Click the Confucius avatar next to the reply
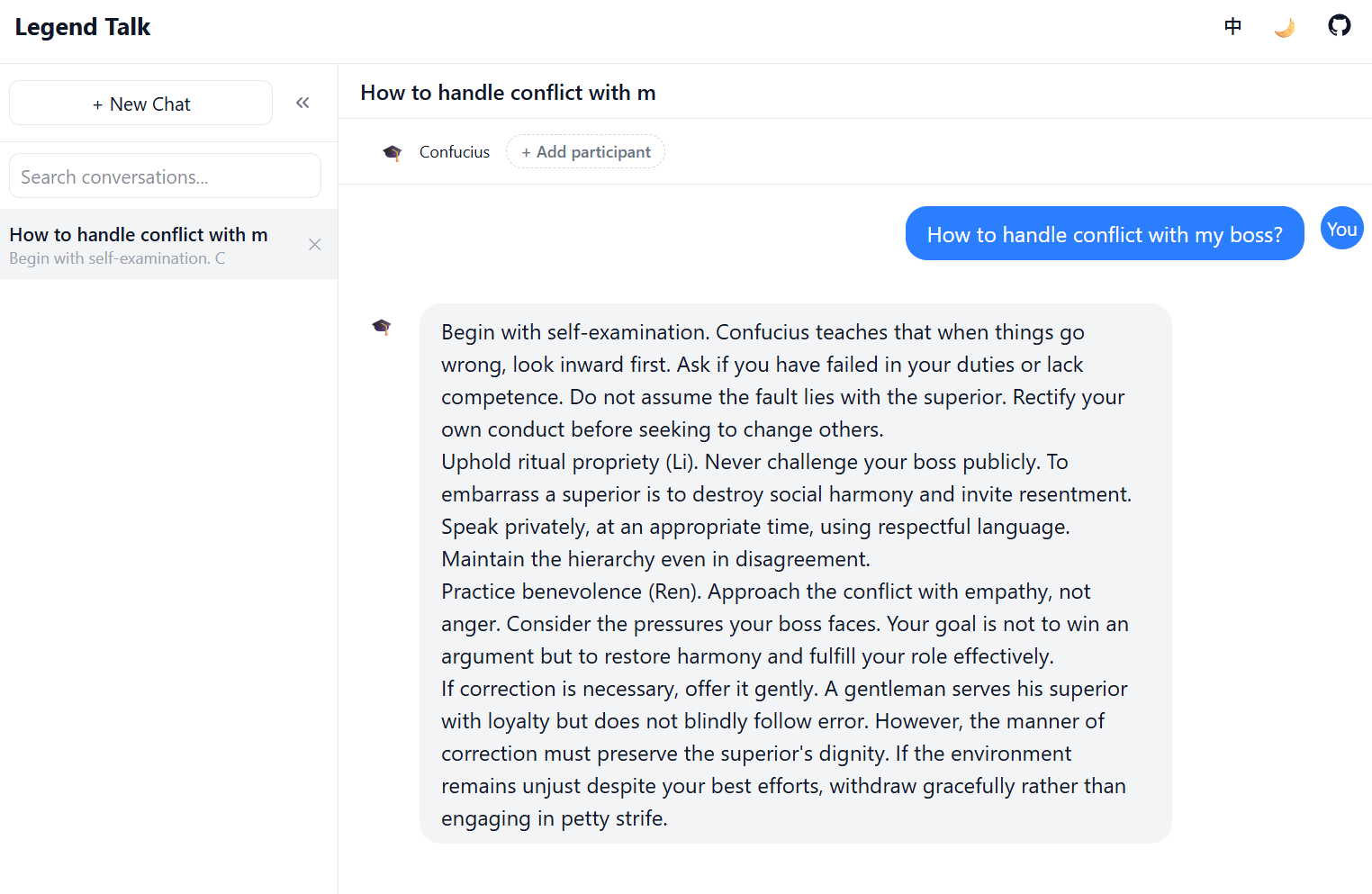The image size is (1372, 894). [x=382, y=326]
